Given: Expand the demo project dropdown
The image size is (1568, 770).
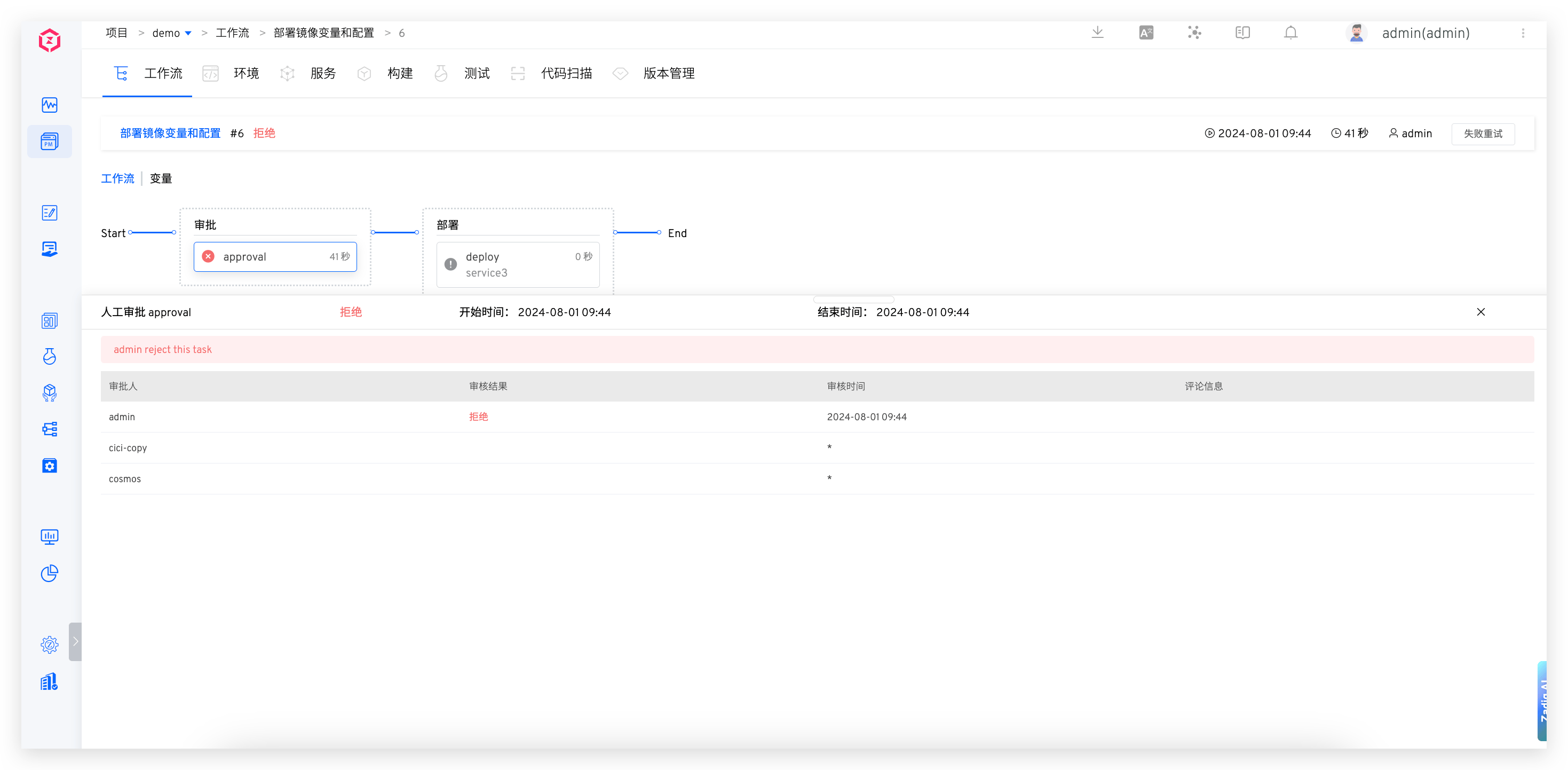Looking at the screenshot, I should coord(187,33).
